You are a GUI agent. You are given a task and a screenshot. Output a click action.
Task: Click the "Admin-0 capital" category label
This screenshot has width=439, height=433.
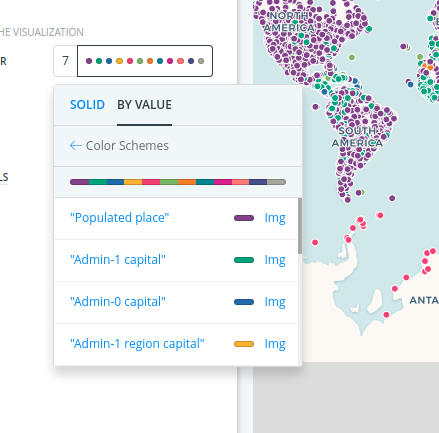(118, 302)
